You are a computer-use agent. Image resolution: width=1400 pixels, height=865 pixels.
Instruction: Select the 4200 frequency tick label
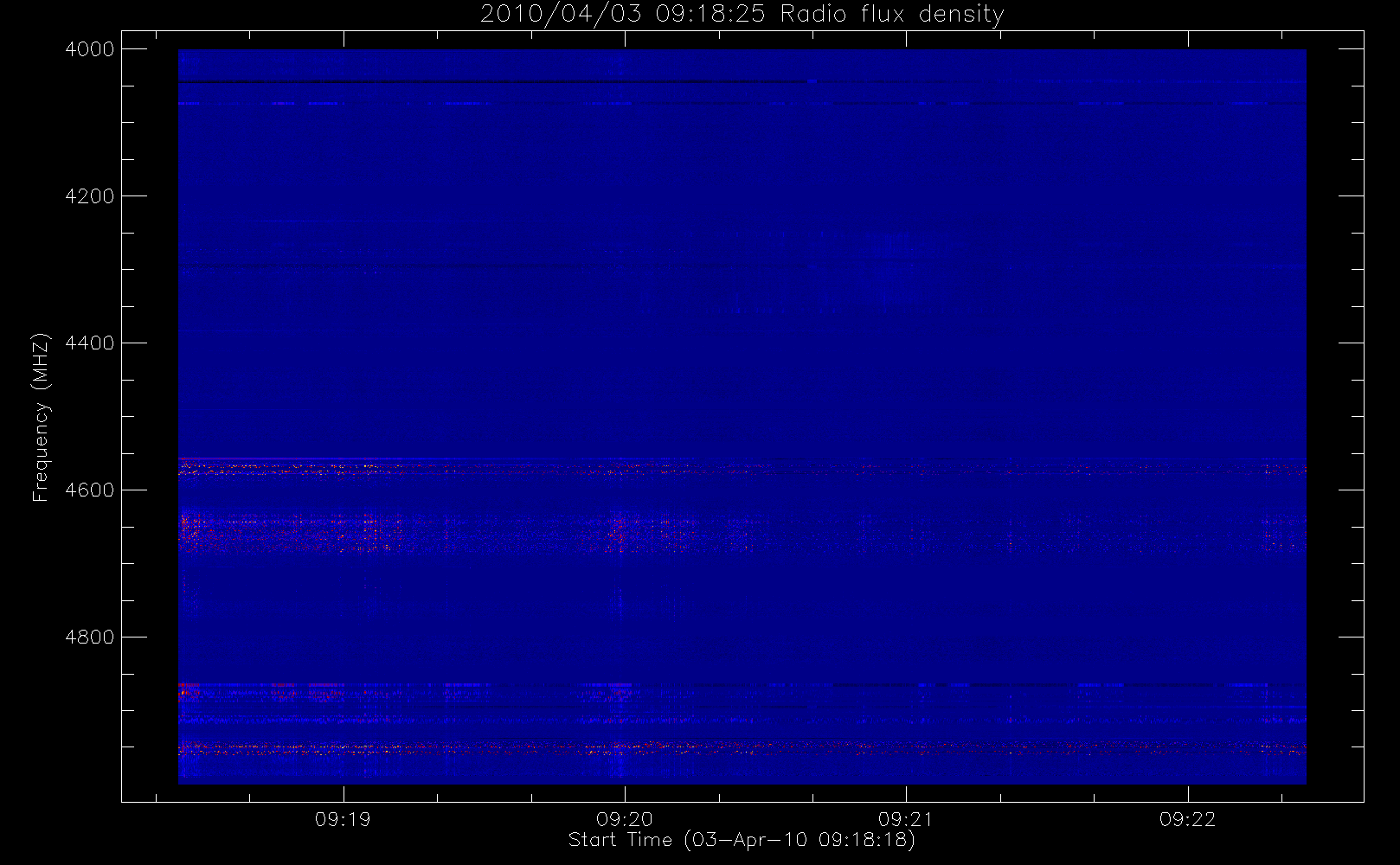pos(90,196)
